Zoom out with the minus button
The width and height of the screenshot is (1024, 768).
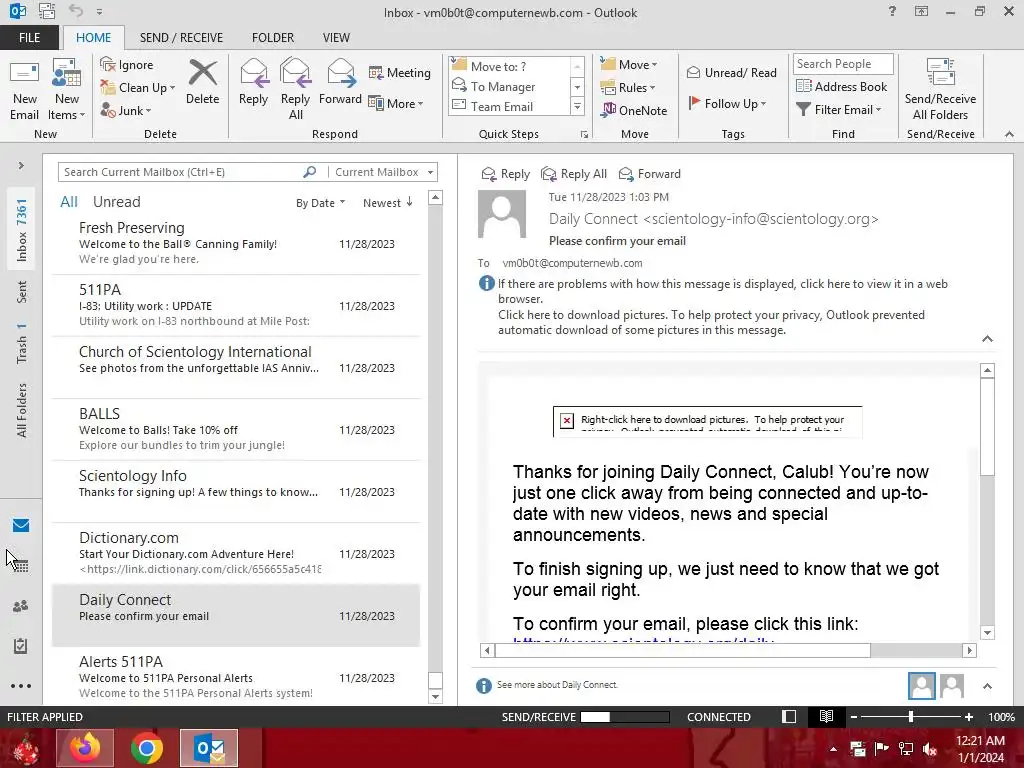tap(854, 716)
